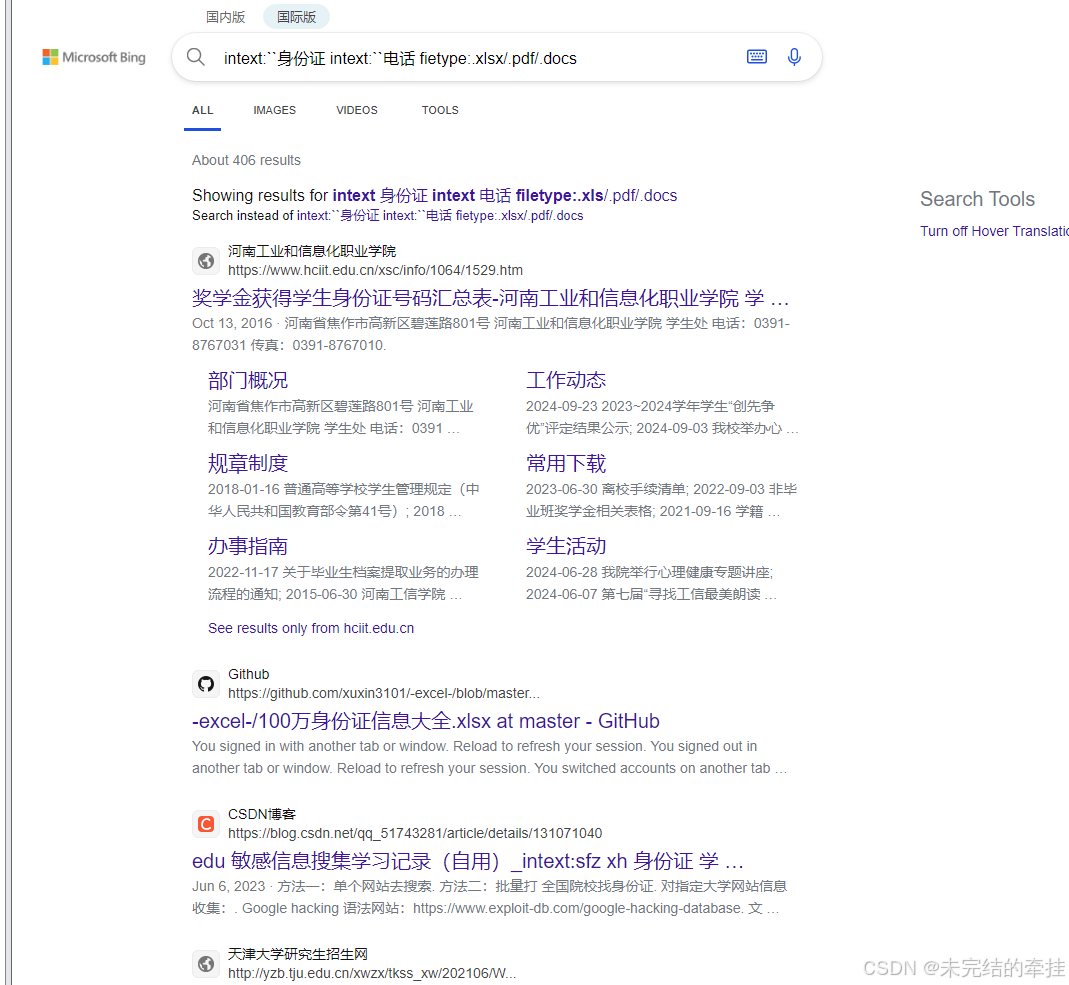
Task: Start voice search with the microphone icon
Action: 794,57
